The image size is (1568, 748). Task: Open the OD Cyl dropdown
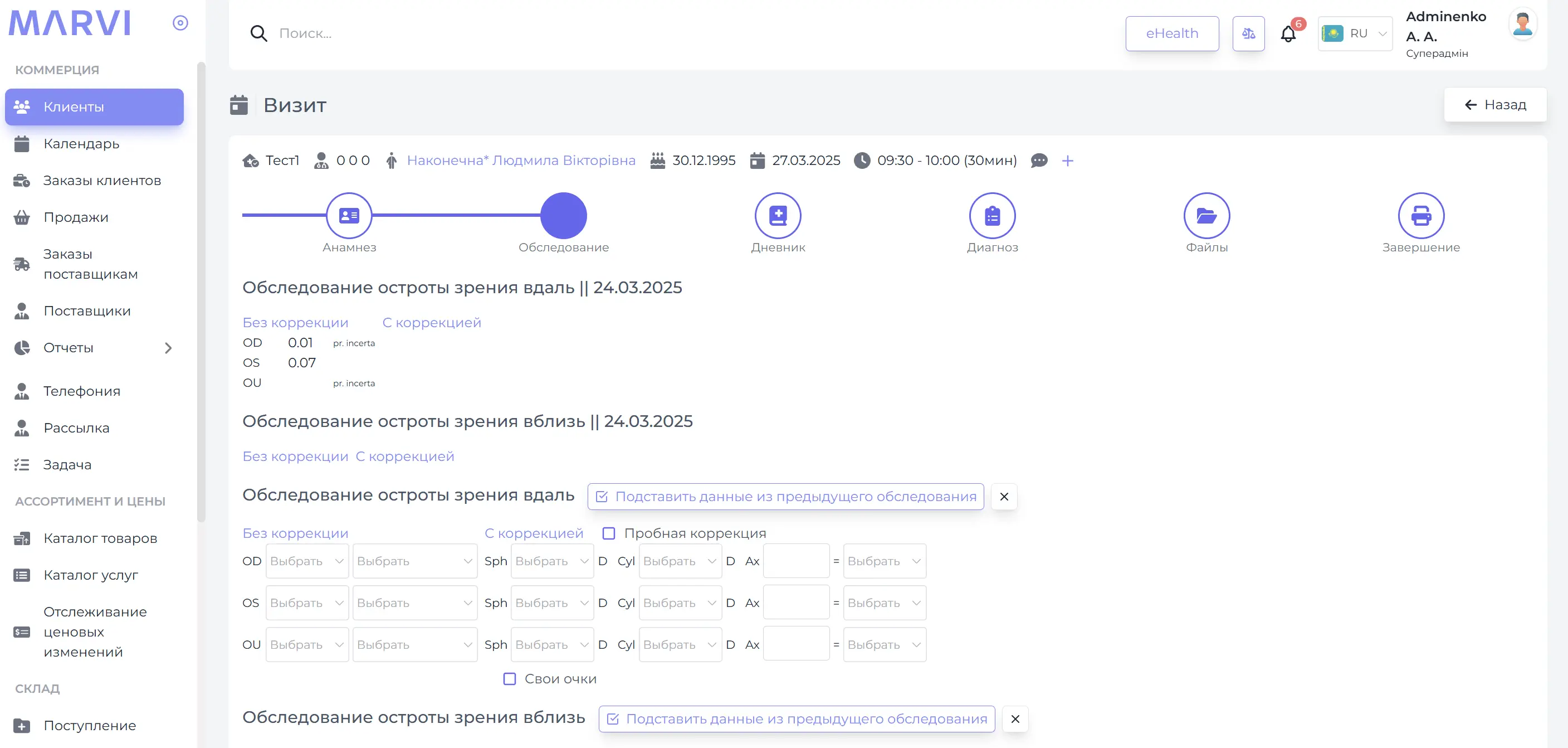coord(680,561)
